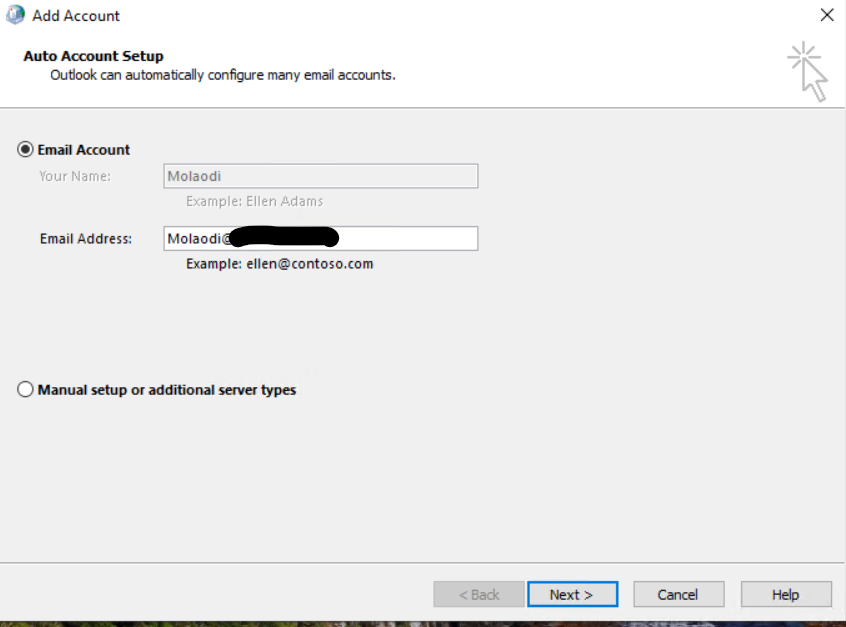Click the 'Your Name:' label
This screenshot has width=846, height=627.
click(x=75, y=176)
